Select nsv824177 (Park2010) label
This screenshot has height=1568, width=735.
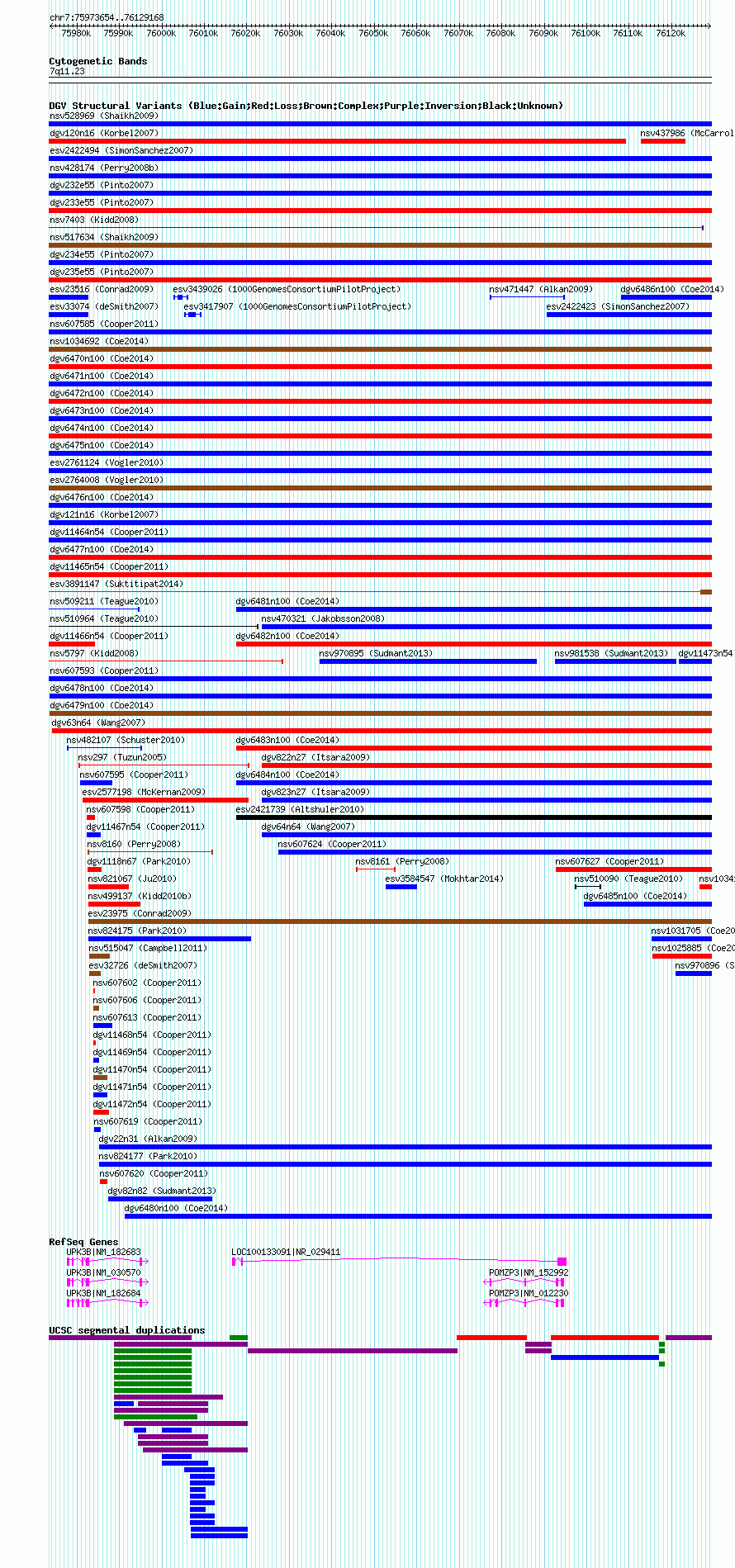(x=148, y=1156)
